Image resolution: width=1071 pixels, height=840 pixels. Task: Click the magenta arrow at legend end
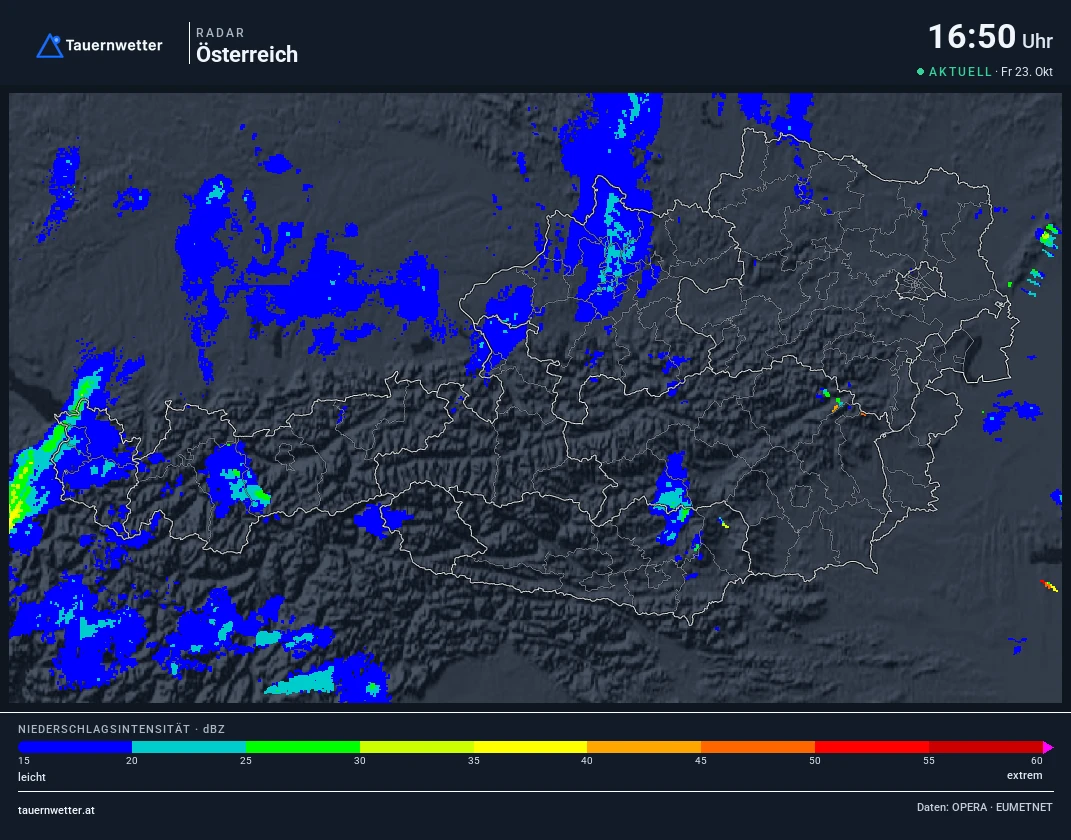coord(1048,747)
